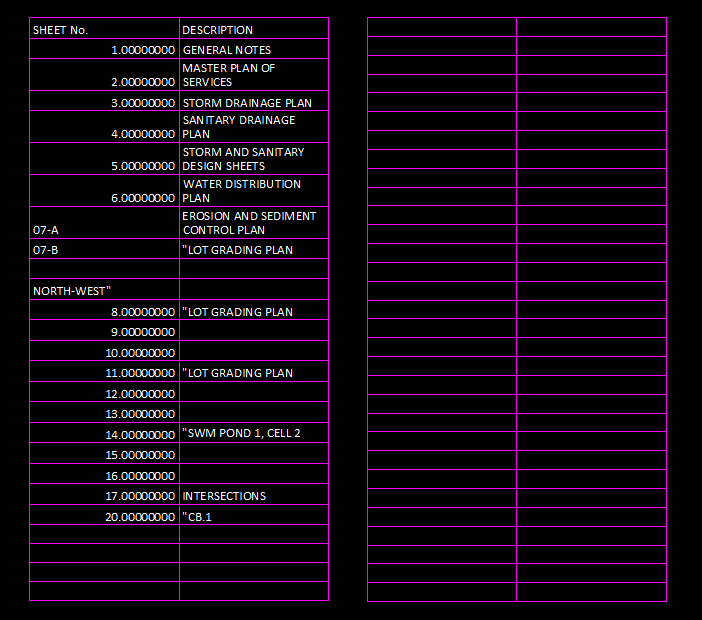Select the 9.00000000 cell
The height and width of the screenshot is (620, 702).
coord(104,330)
